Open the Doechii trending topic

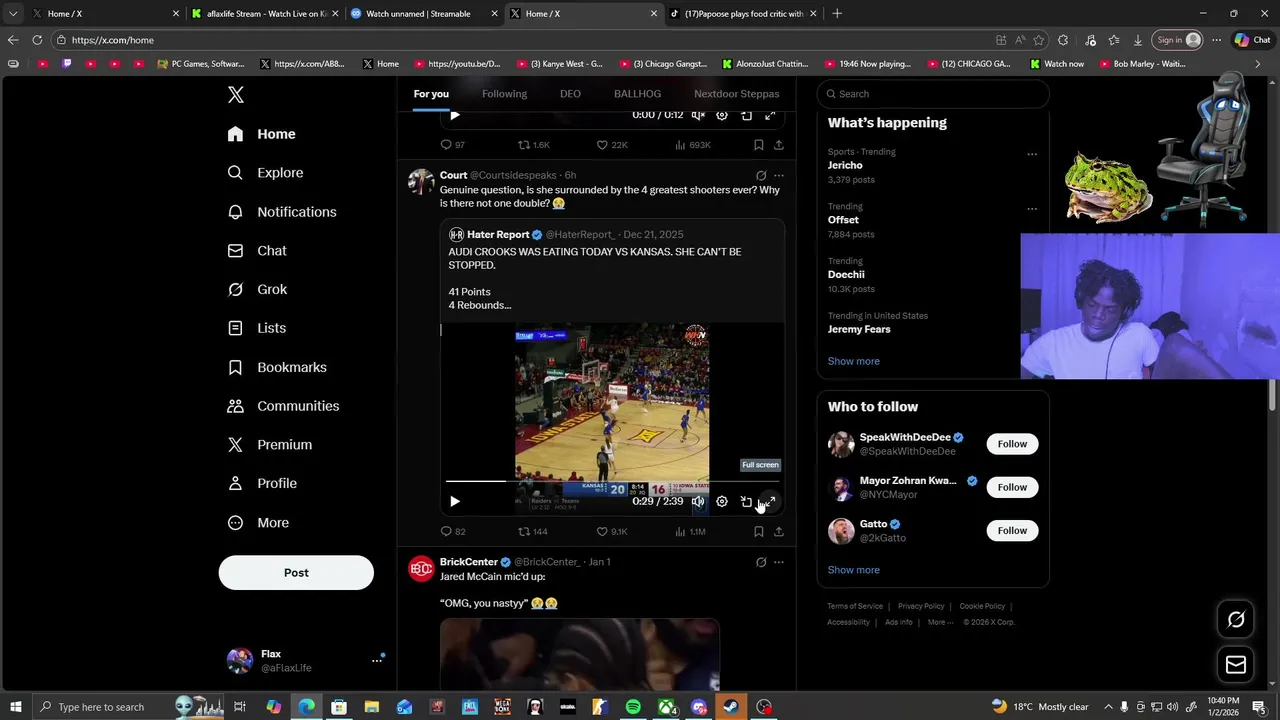[933, 274]
